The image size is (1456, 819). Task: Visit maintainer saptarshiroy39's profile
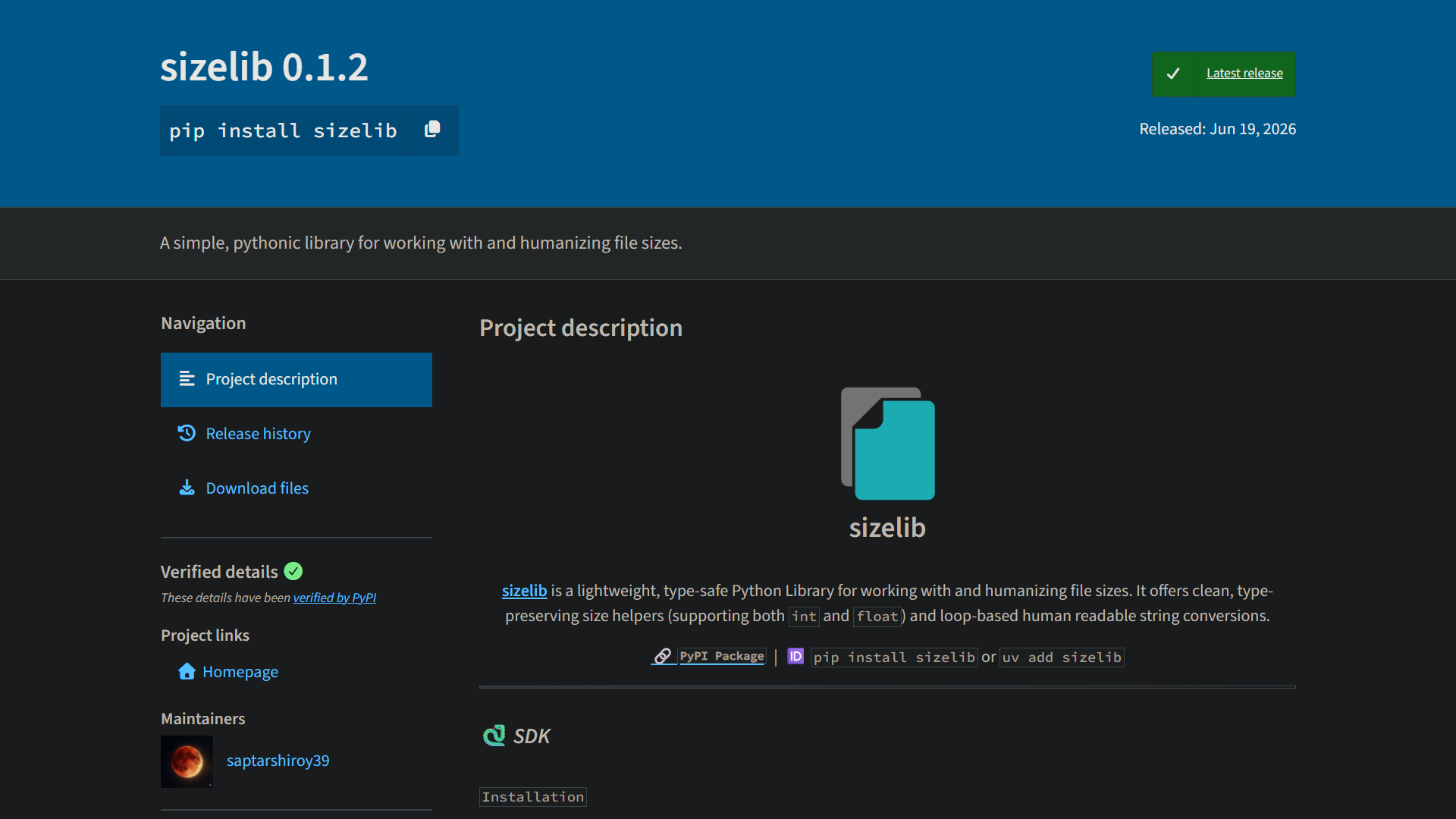[278, 761]
